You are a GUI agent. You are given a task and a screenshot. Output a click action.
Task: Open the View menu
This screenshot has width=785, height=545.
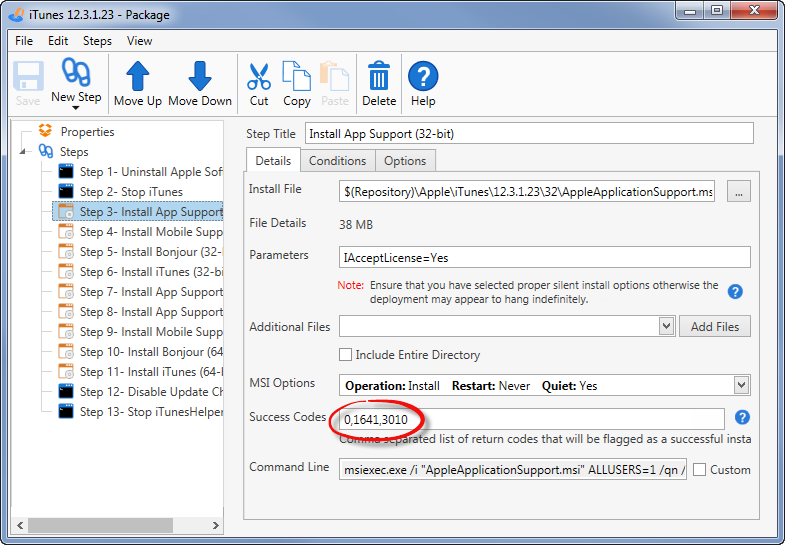[x=139, y=41]
